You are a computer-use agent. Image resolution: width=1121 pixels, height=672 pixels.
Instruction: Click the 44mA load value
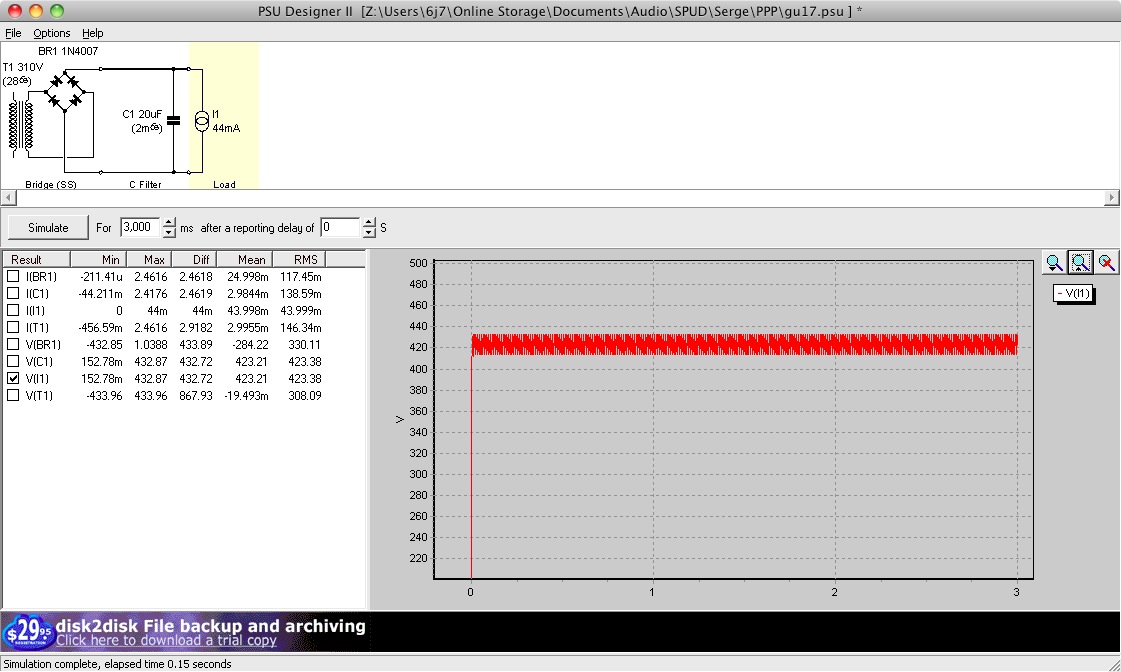pos(226,129)
